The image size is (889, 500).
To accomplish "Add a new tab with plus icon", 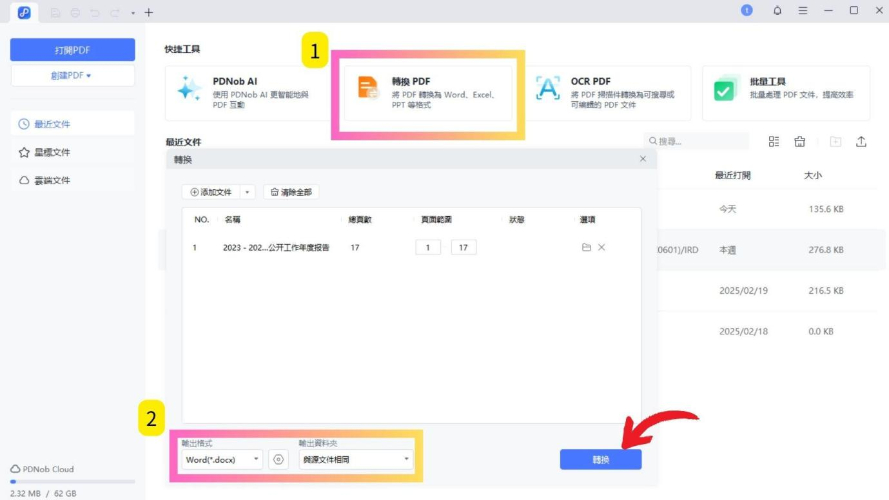I will 149,12.
